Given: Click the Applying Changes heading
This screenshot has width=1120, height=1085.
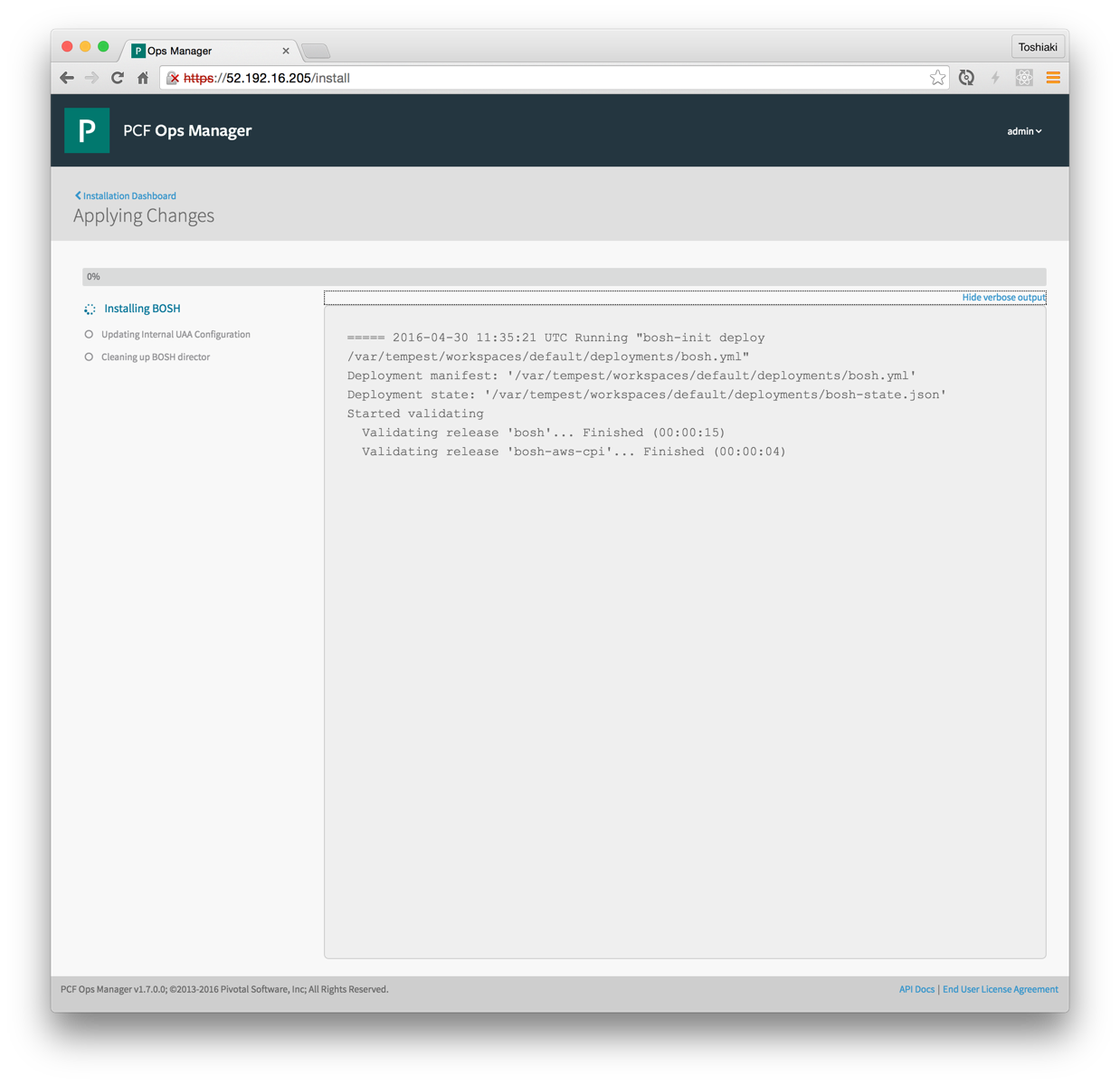Looking at the screenshot, I should click(x=144, y=215).
